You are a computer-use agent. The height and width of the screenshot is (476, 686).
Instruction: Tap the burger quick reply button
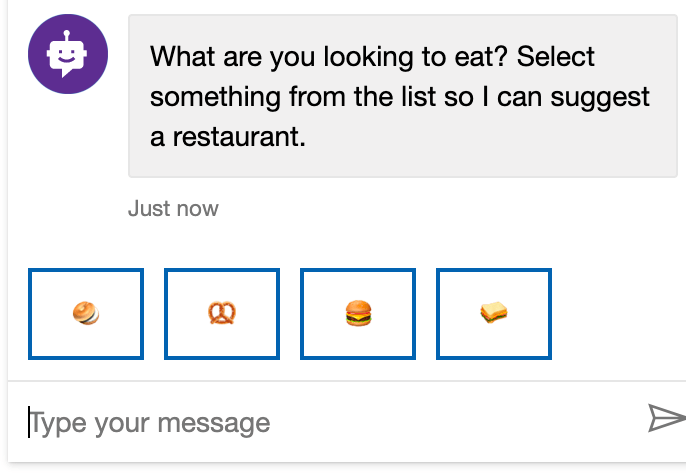tap(358, 314)
